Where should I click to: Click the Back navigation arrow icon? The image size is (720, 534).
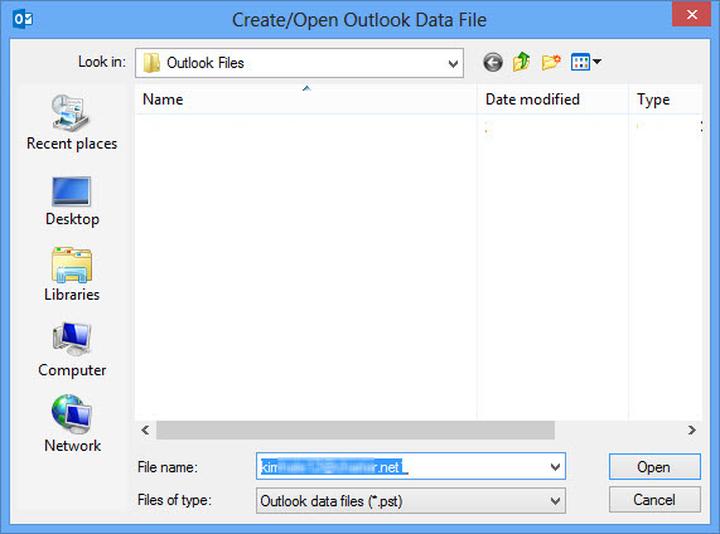pos(492,63)
